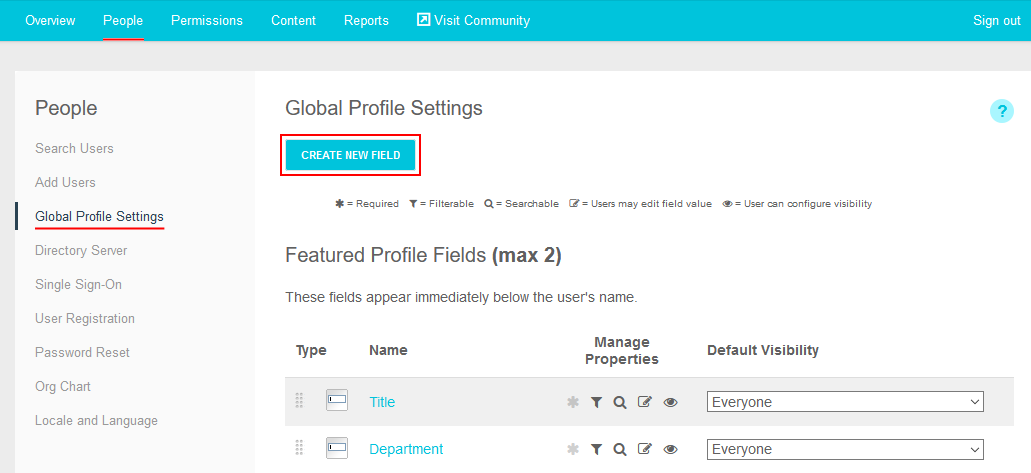
Task: Toggle Required asterisk for Department field
Action: tap(573, 449)
